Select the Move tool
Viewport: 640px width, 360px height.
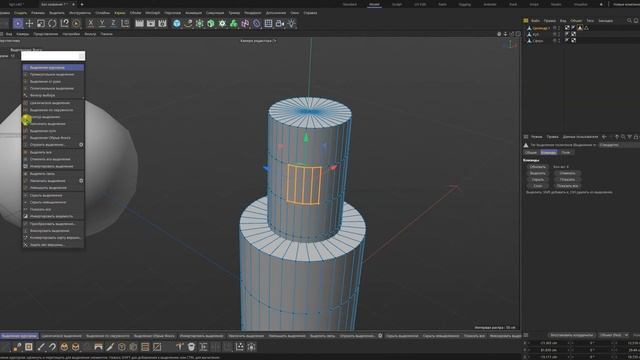pos(29,24)
